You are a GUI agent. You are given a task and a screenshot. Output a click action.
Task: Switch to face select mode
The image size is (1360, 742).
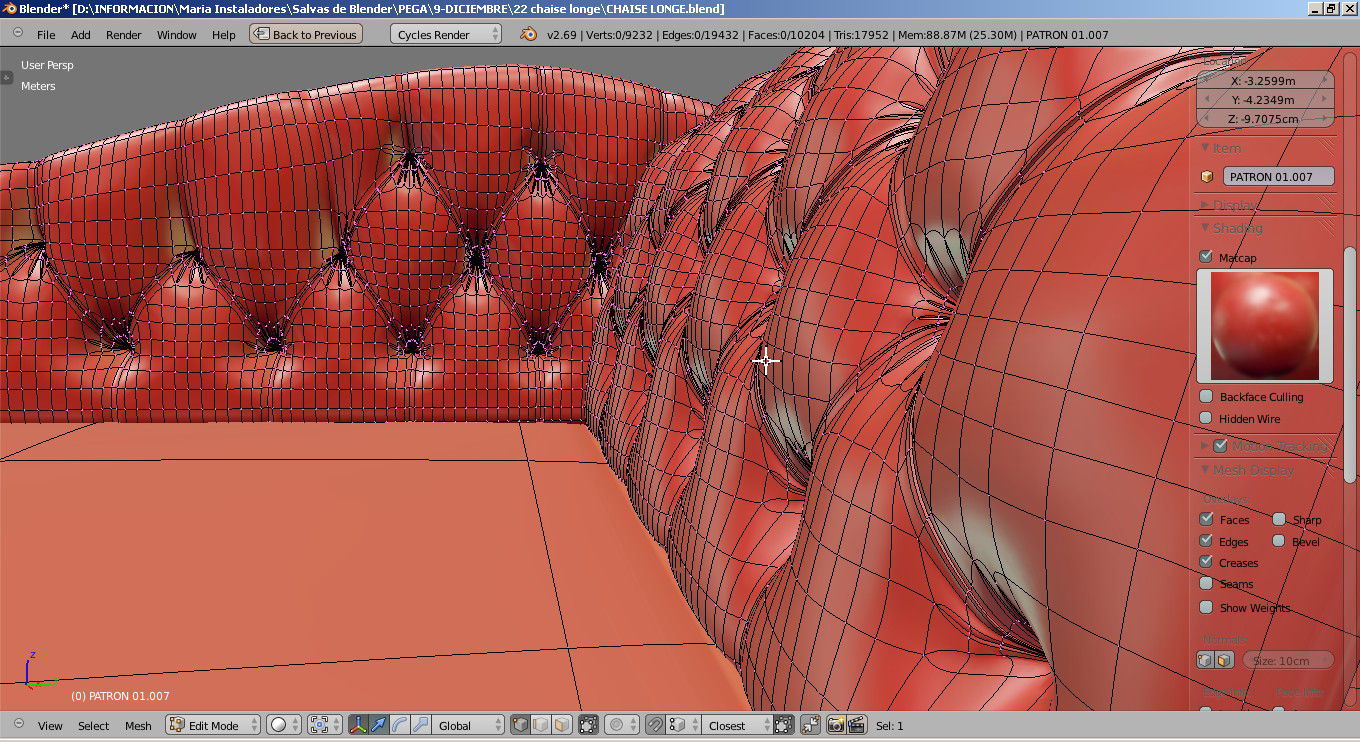pos(562,725)
